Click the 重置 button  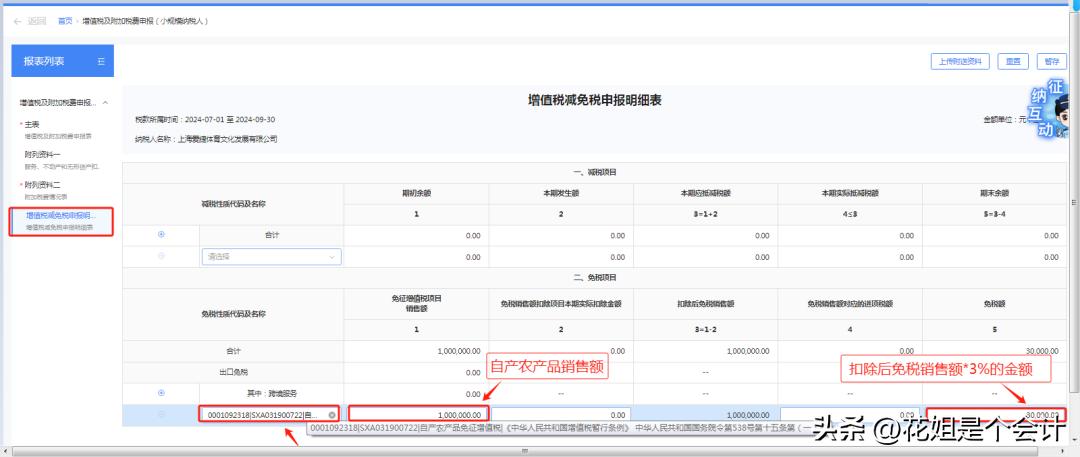[1012, 61]
